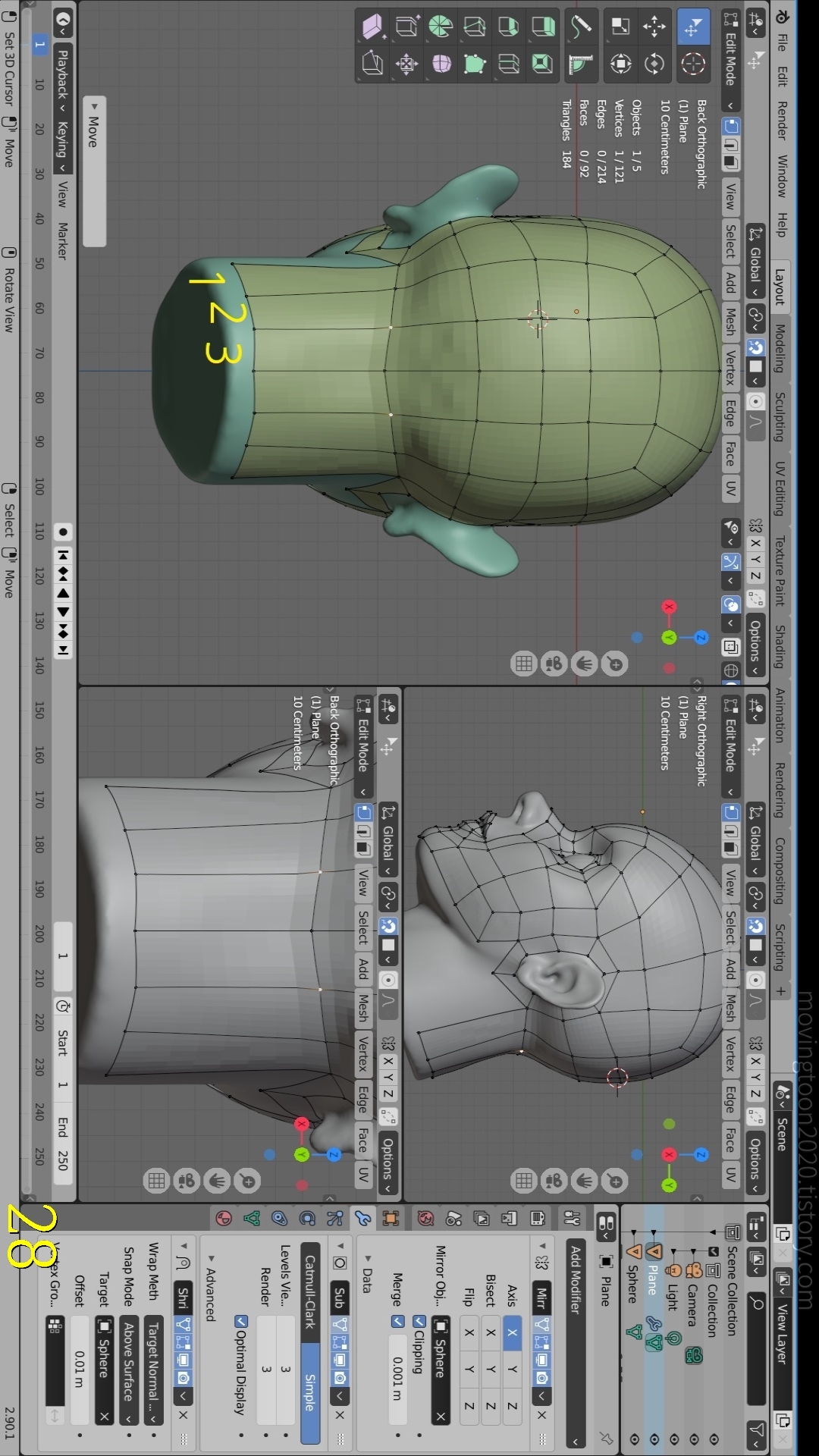Open the Vertex menu in the main viewport header
Image resolution: width=819 pixels, height=1456 pixels.
730,367
